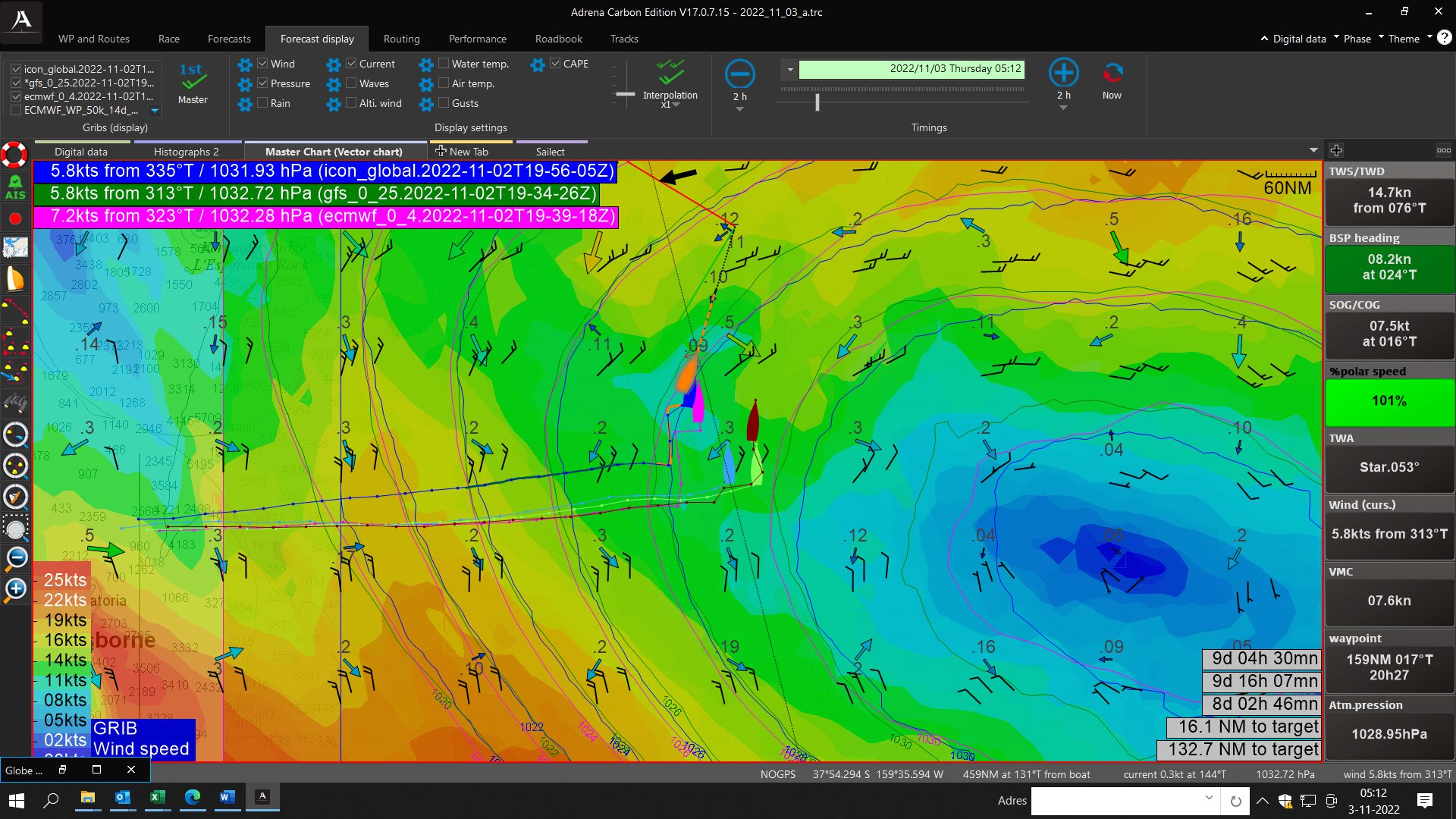
Task: Expand the Theme menu
Action: click(x=1404, y=39)
